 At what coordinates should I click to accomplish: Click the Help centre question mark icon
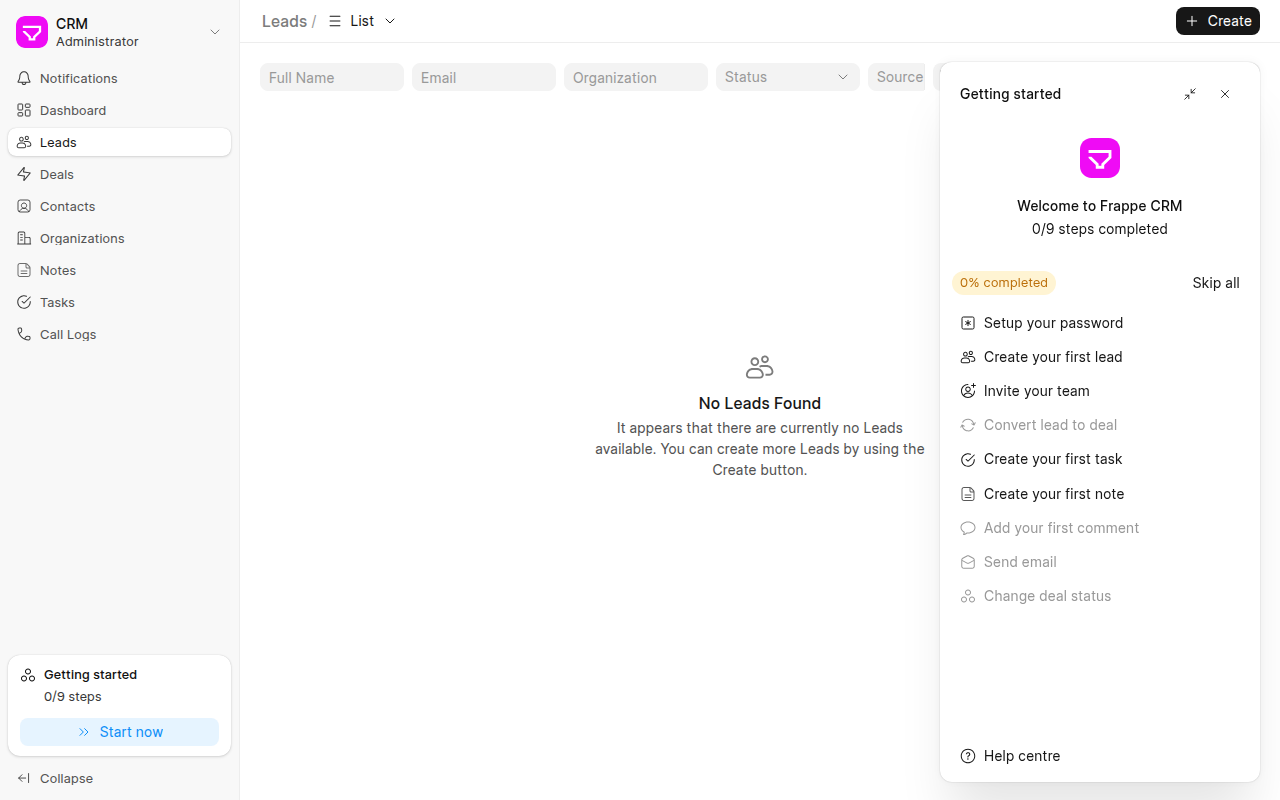point(968,756)
